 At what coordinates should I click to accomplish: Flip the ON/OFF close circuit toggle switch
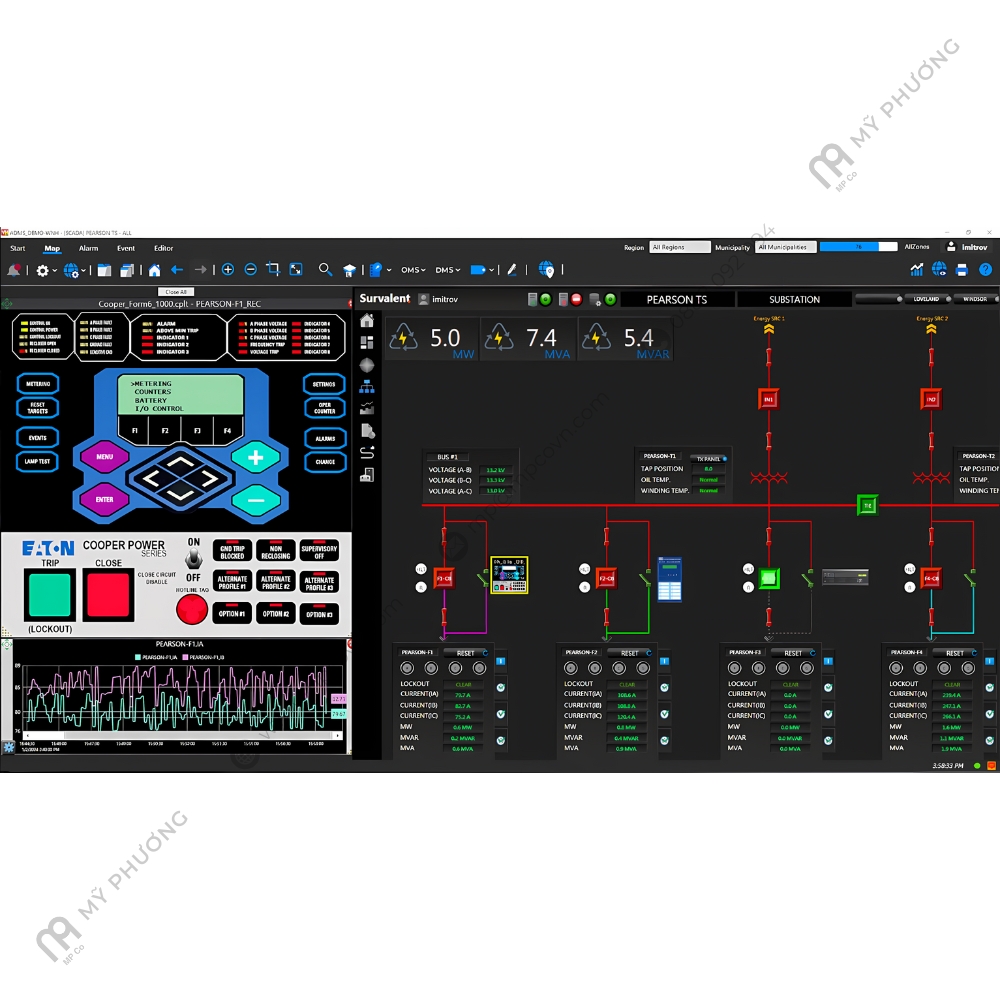pos(194,559)
